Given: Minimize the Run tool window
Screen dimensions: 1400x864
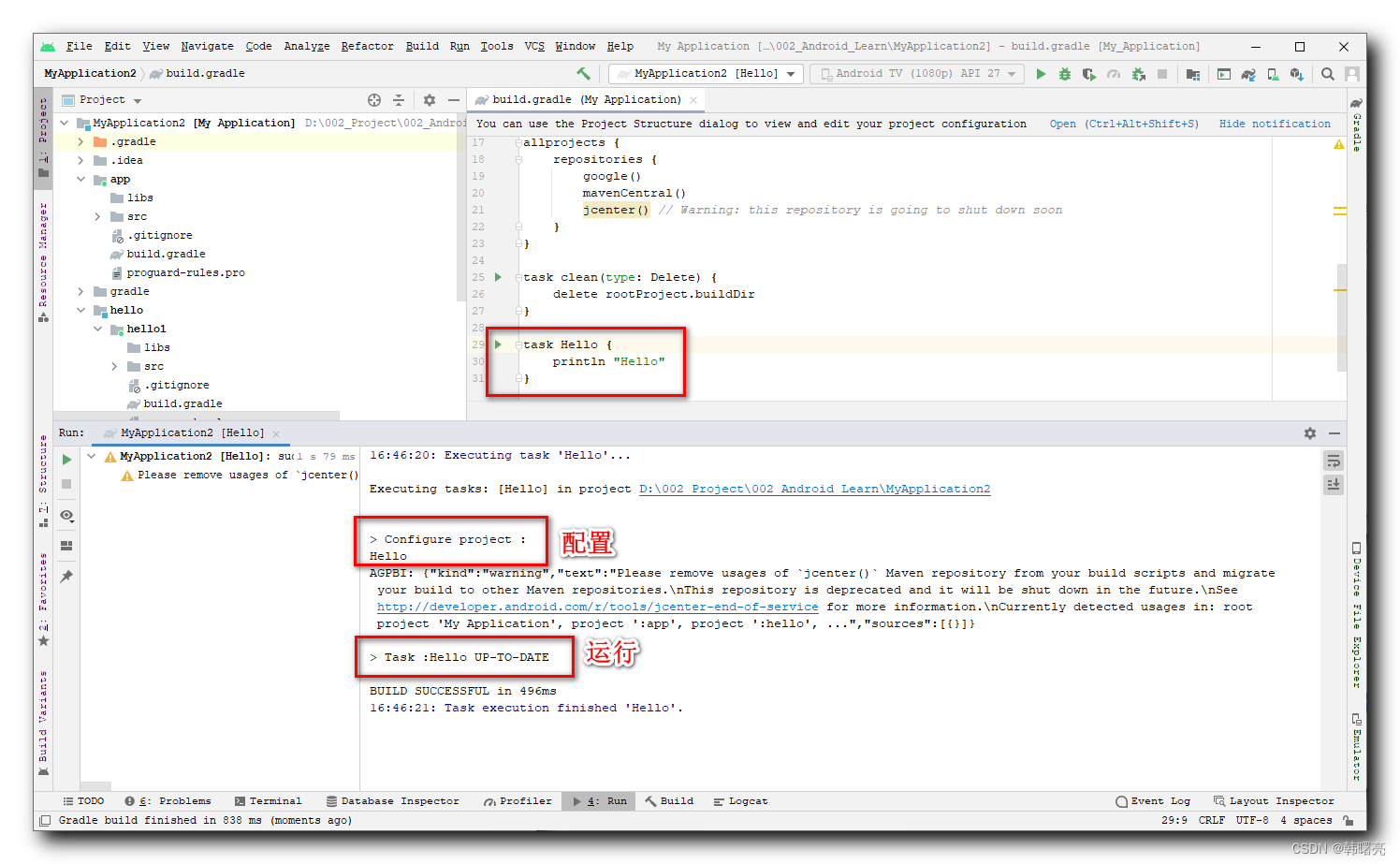Looking at the screenshot, I should click(x=1334, y=433).
